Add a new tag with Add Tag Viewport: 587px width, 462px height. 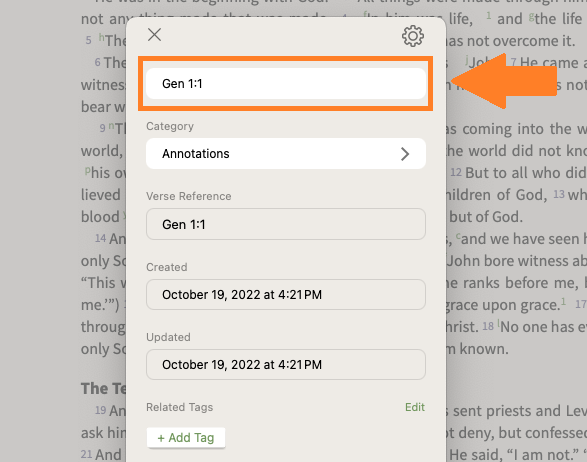[x=186, y=438]
